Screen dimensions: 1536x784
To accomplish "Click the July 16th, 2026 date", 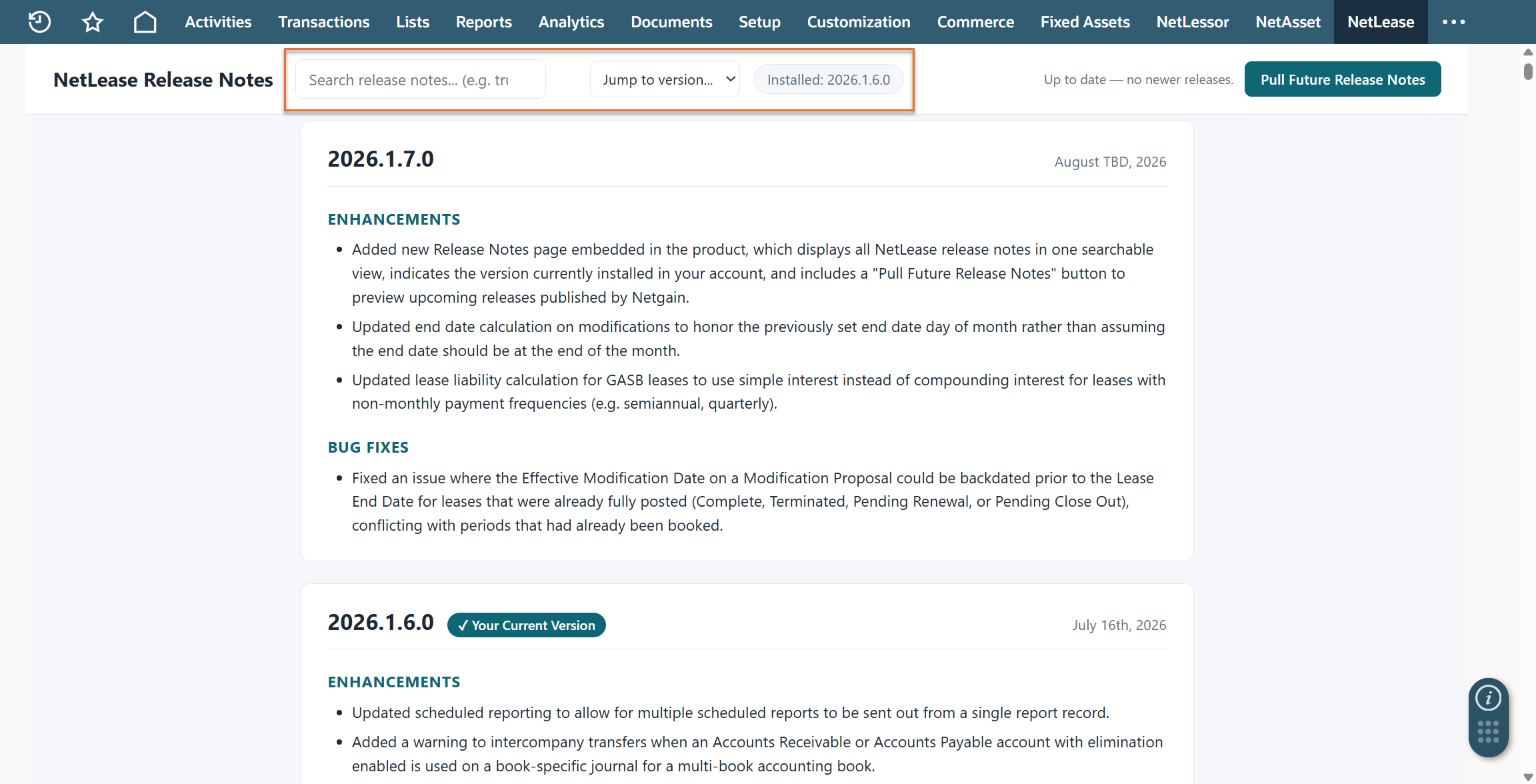I will [x=1119, y=625].
